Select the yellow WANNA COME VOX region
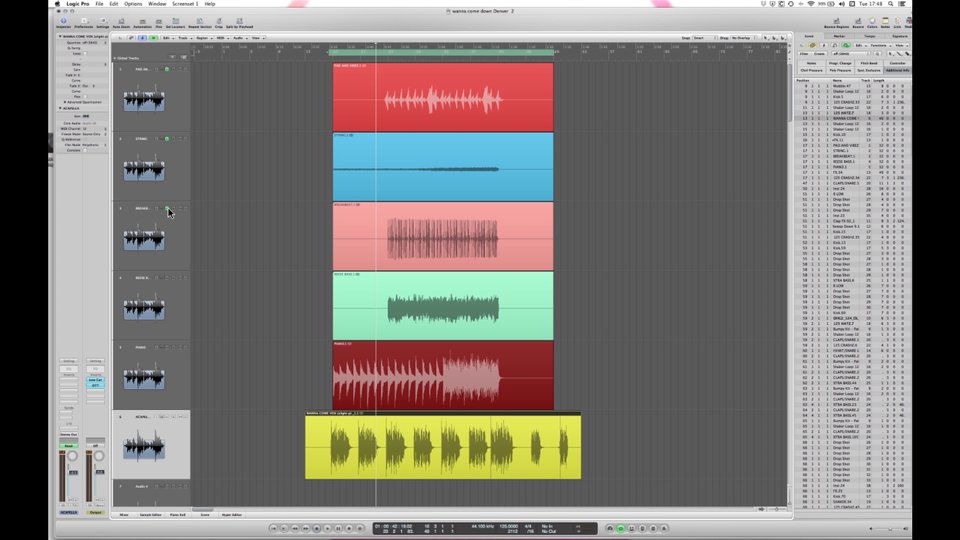 443,446
